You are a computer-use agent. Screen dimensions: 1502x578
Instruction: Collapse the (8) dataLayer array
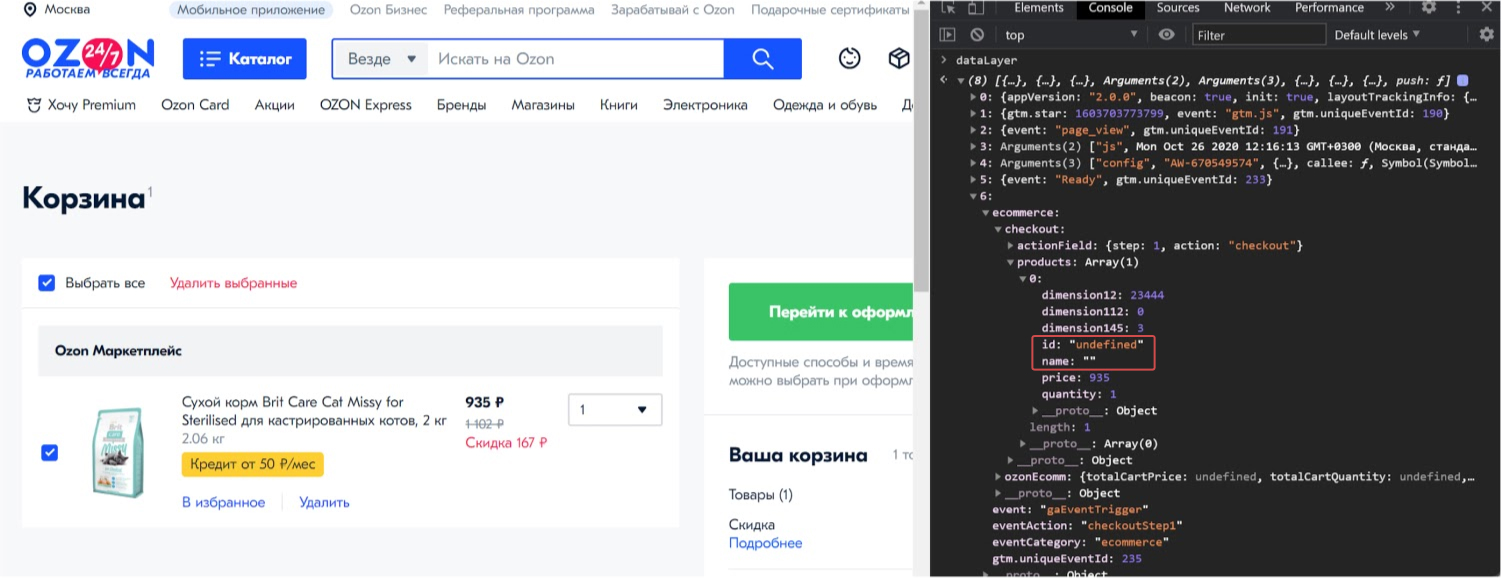click(961, 81)
